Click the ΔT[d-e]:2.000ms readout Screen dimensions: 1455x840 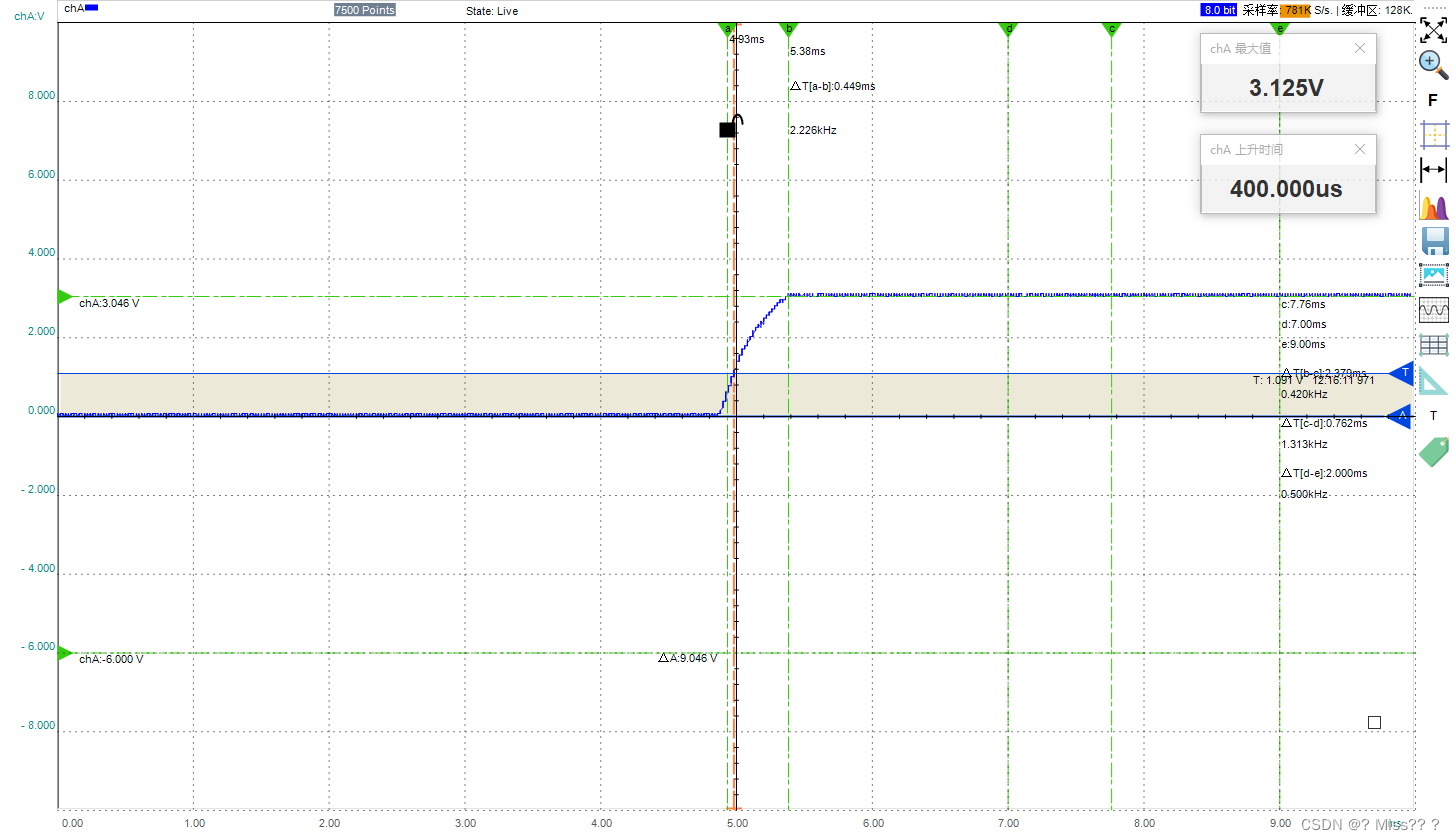point(1324,473)
